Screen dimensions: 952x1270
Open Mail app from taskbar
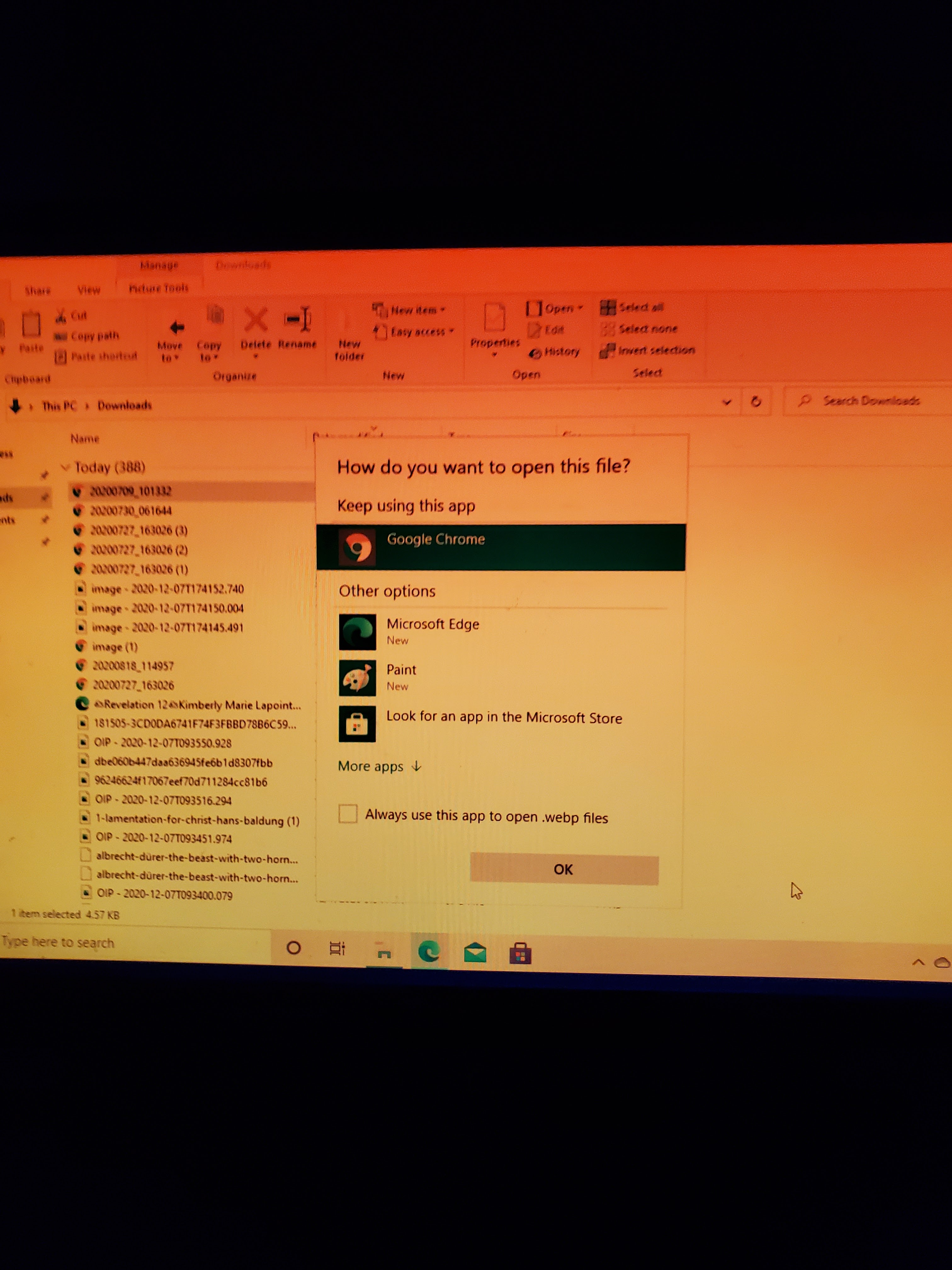(x=474, y=953)
